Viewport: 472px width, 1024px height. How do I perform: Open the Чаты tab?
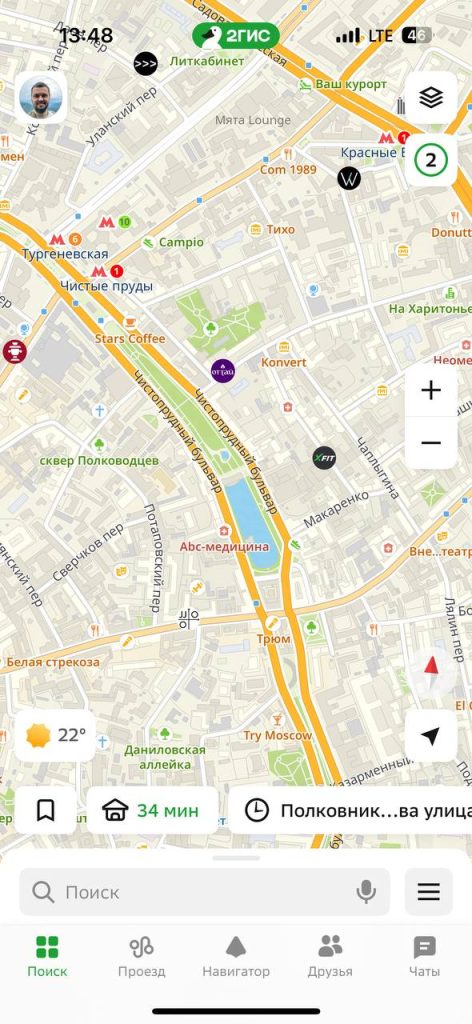tap(424, 956)
